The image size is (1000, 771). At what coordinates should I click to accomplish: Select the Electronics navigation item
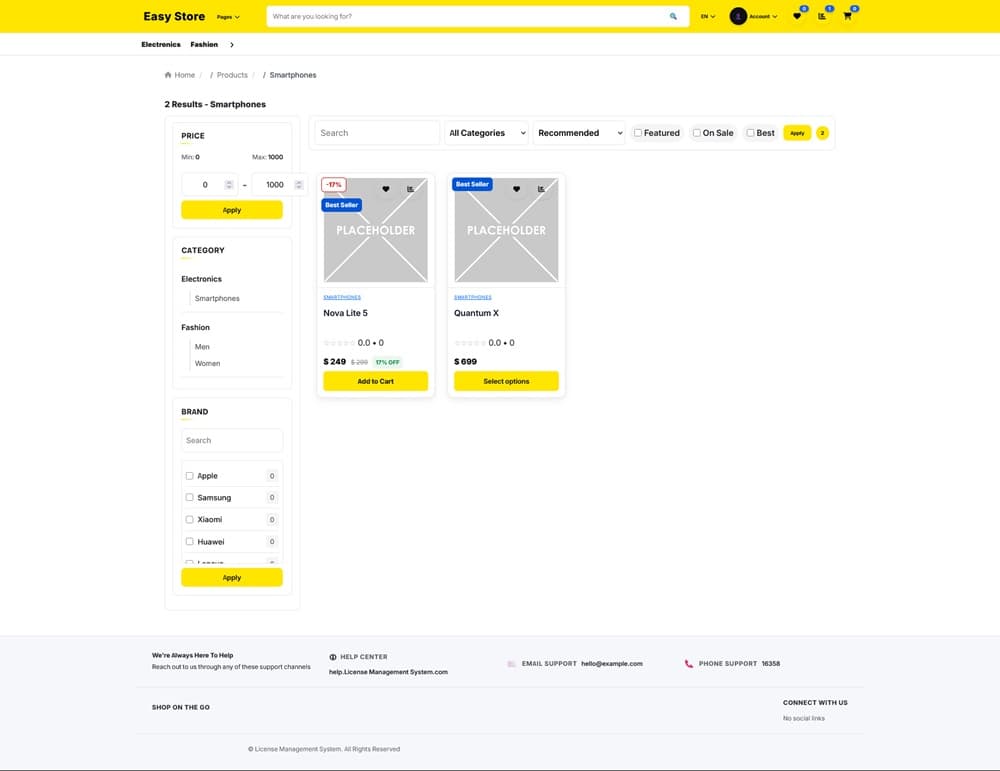click(161, 45)
